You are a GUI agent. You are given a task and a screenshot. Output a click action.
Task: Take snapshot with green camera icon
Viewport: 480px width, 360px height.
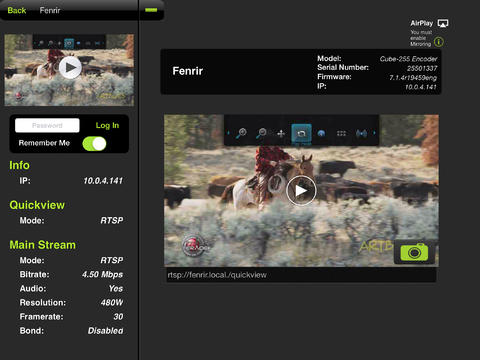click(x=414, y=252)
